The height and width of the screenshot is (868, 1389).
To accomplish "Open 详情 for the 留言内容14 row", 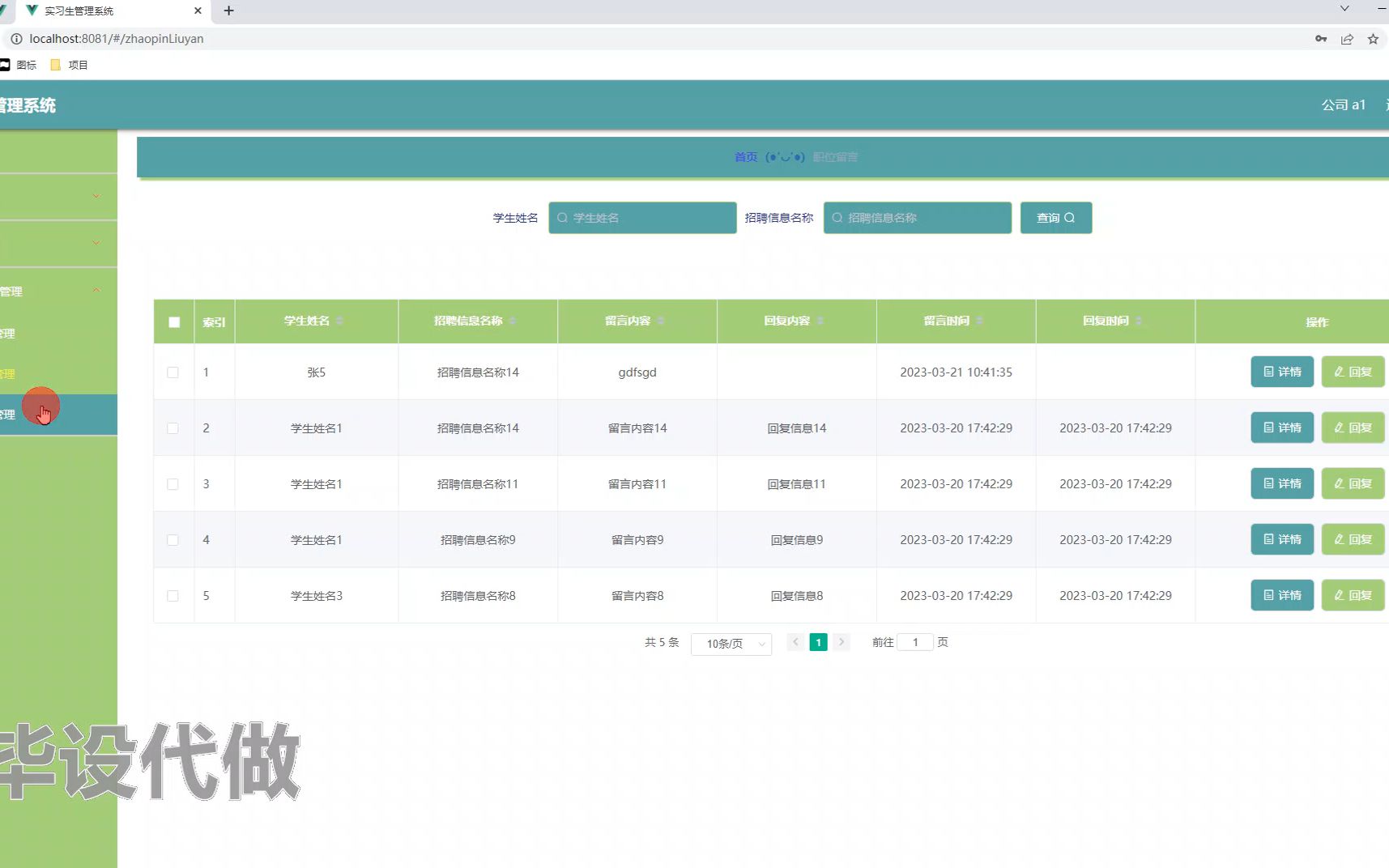I will (1282, 428).
